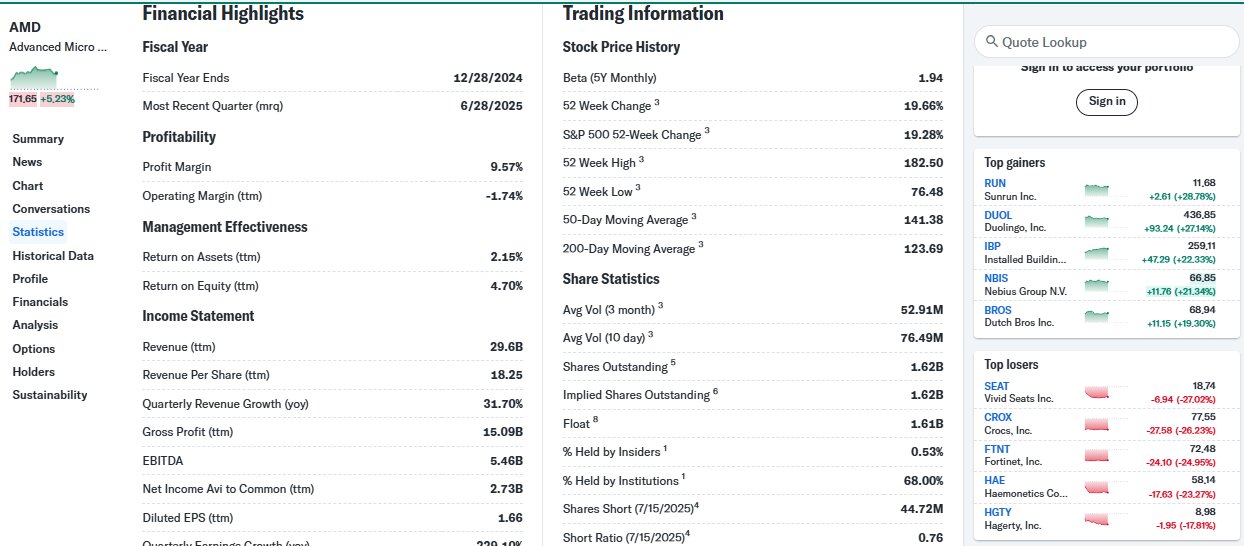
Task: Click the AMD price sparkline chart
Action: click(x=35, y=76)
